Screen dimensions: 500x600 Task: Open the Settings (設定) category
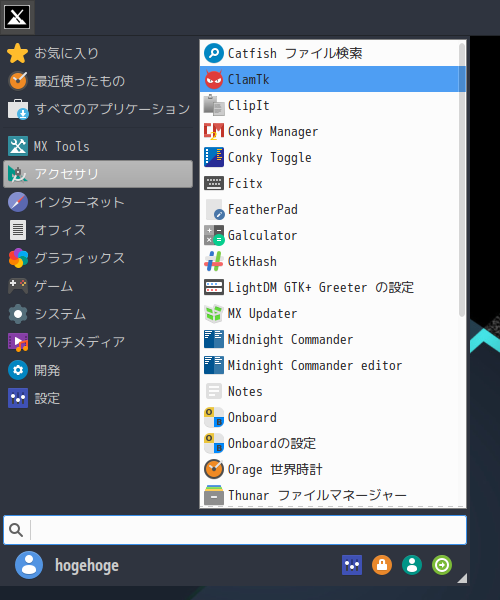(98, 398)
